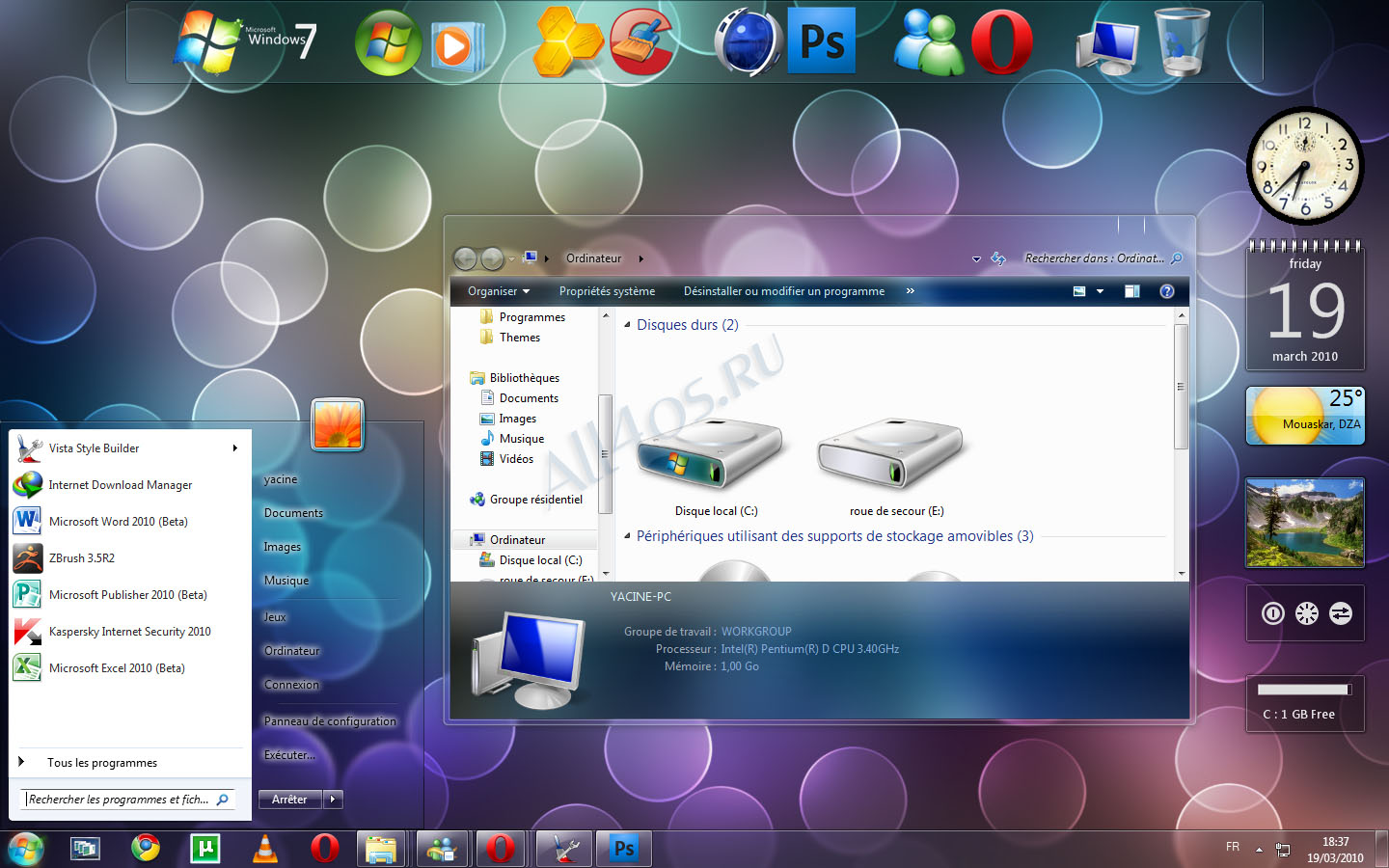Launch Microsoft Publisher 2010 (Beta)
1389x868 pixels.
pos(127,595)
